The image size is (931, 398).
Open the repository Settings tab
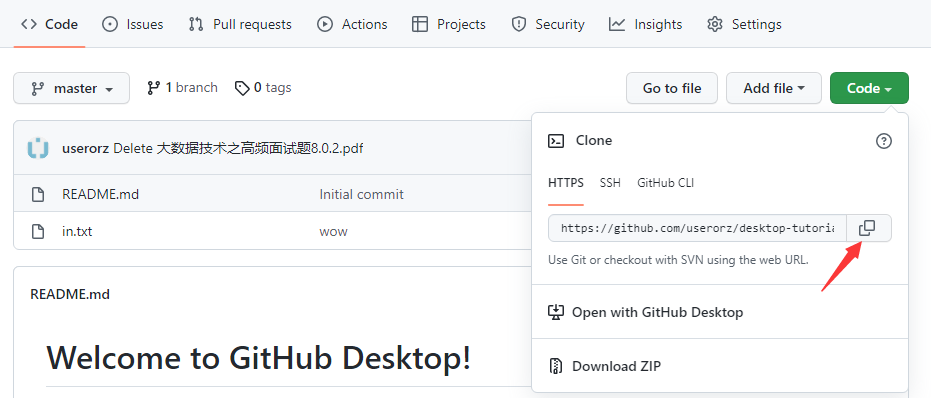point(744,24)
